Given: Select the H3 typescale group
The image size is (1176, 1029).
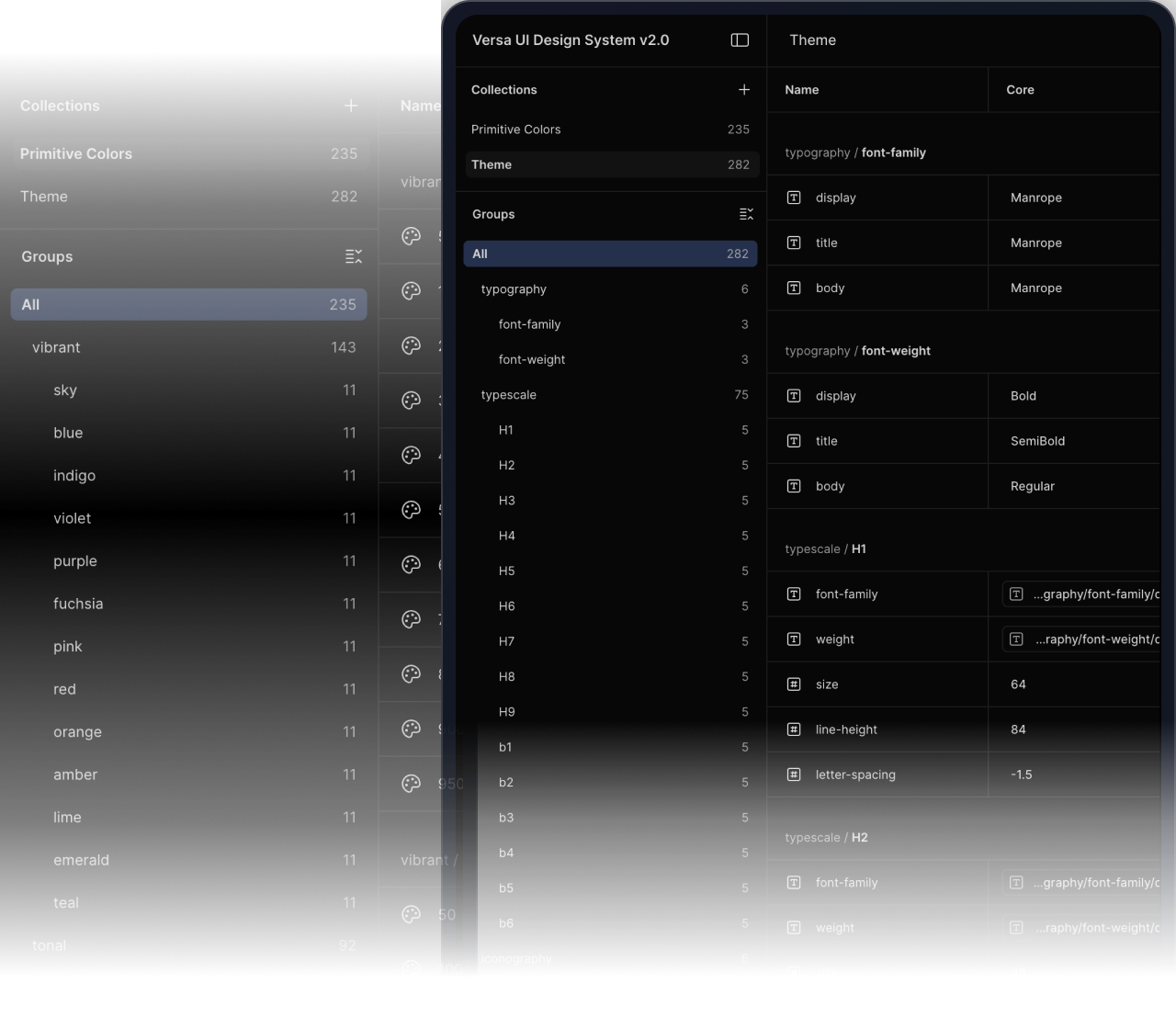Looking at the screenshot, I should pyautogui.click(x=507, y=501).
